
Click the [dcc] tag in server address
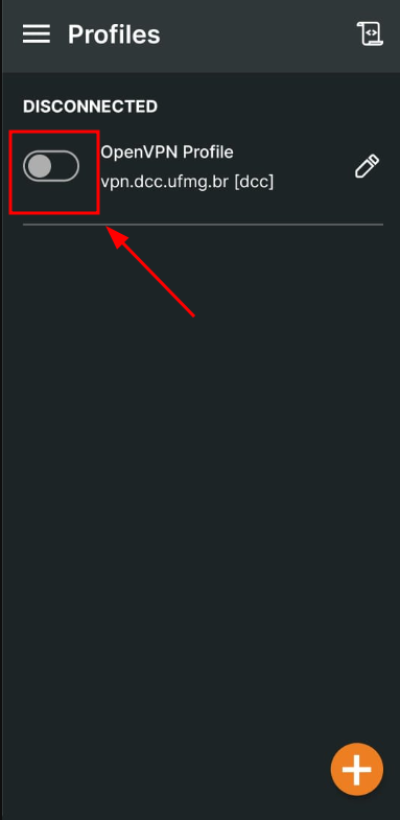coord(254,181)
